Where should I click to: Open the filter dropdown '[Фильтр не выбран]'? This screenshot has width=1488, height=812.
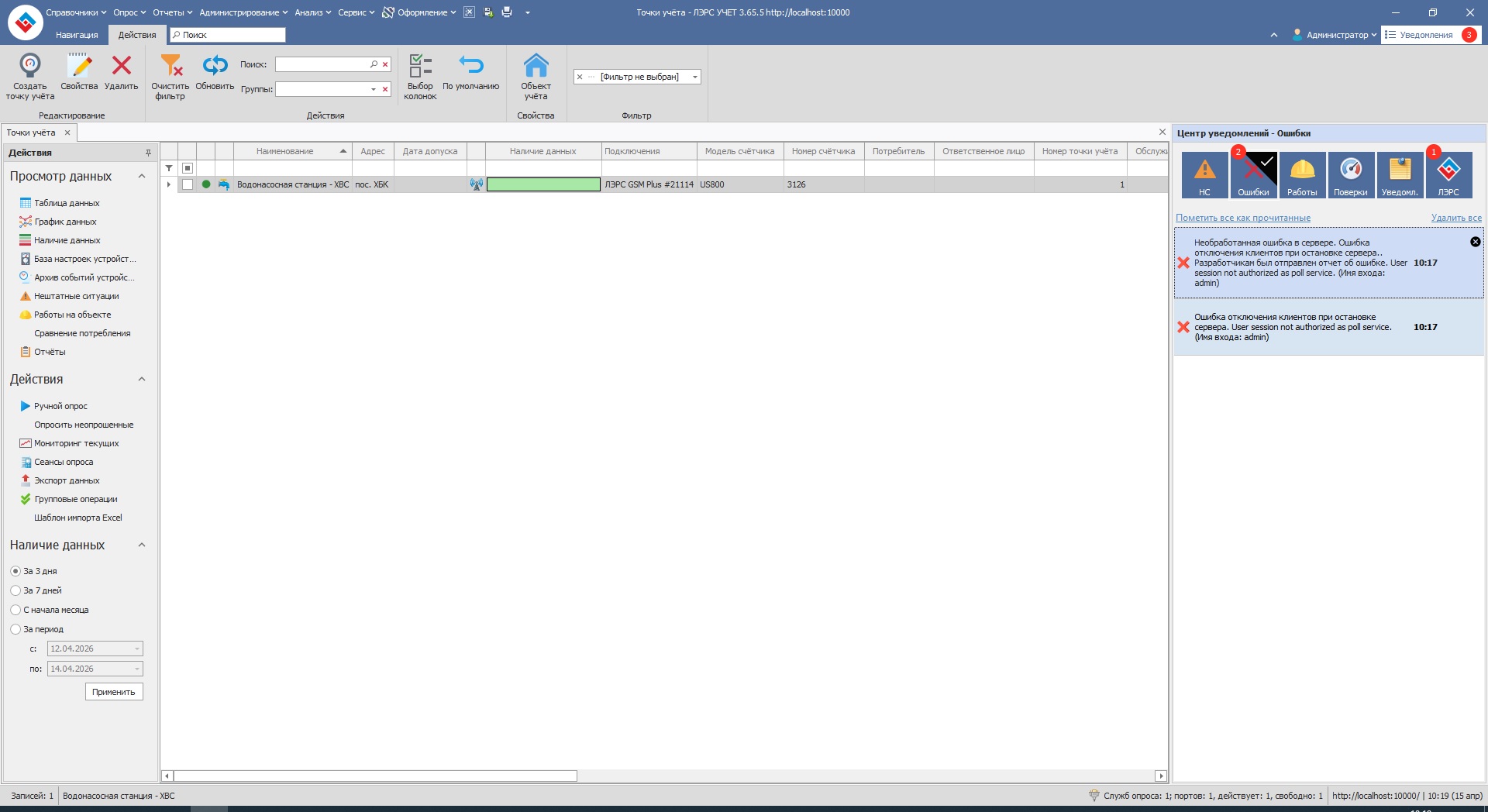[x=694, y=77]
